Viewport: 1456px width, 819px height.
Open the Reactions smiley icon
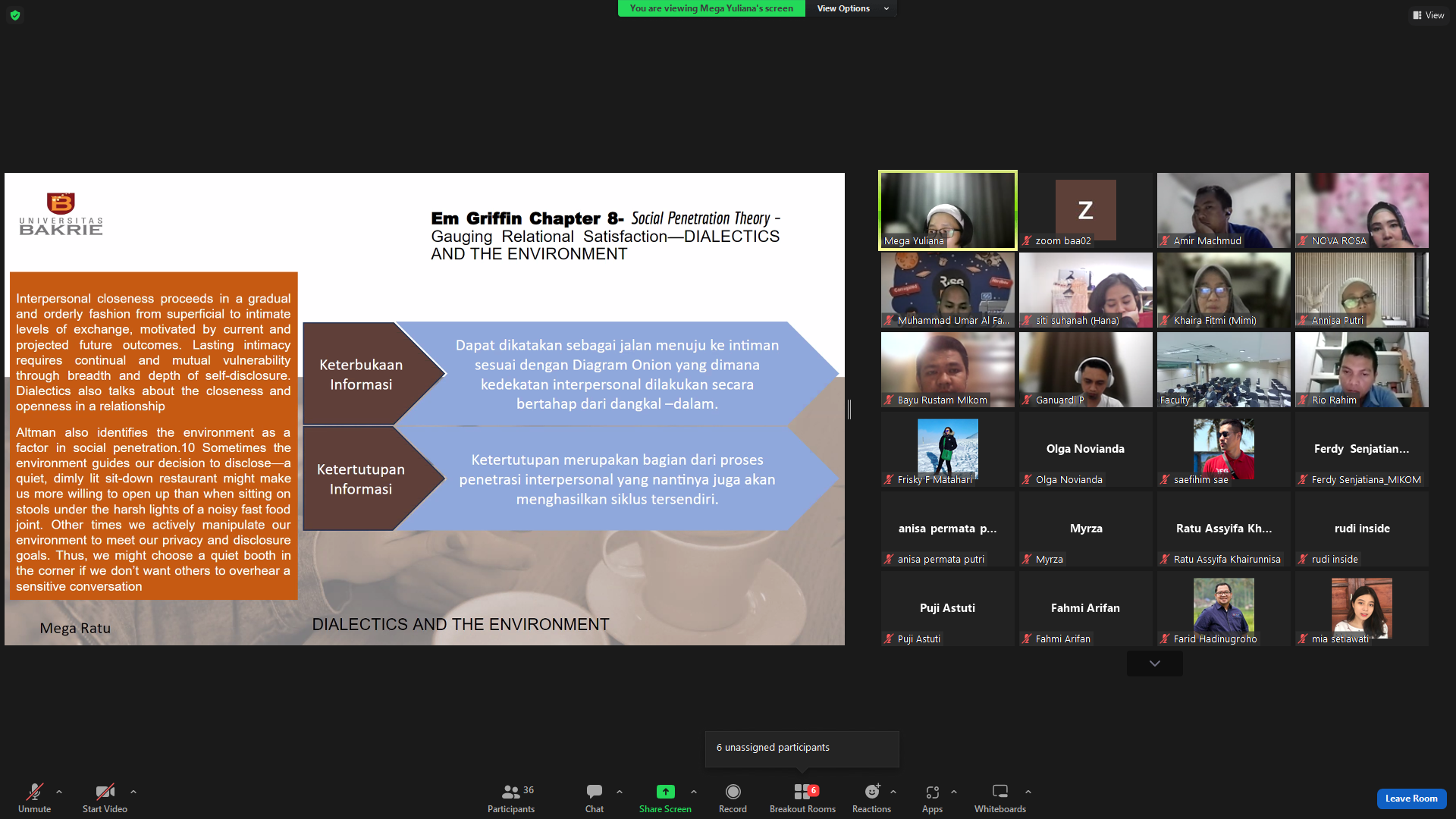[872, 792]
